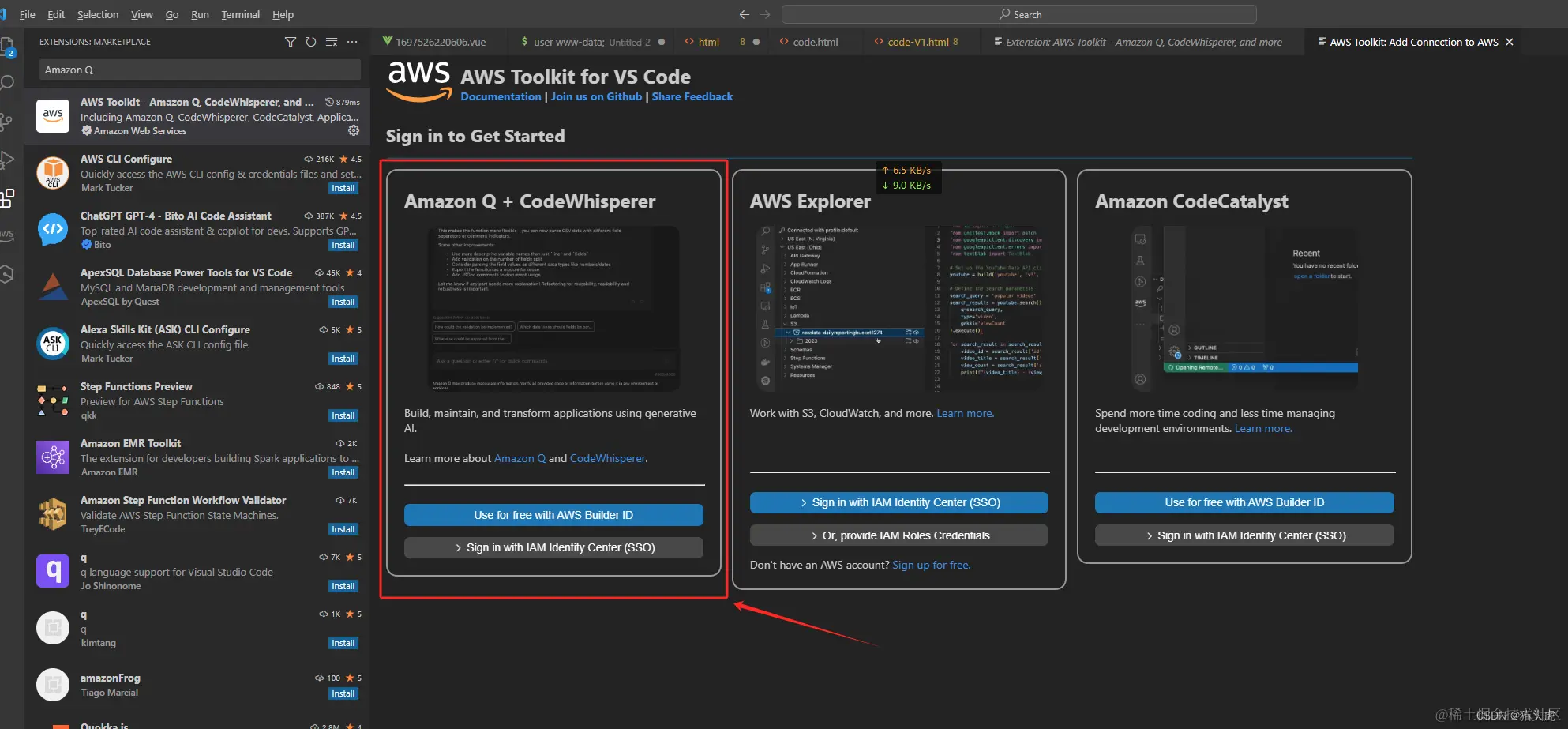Switch to the 1697526220606.vue tab
Image resolution: width=1568 pixels, height=729 pixels.
click(x=441, y=42)
